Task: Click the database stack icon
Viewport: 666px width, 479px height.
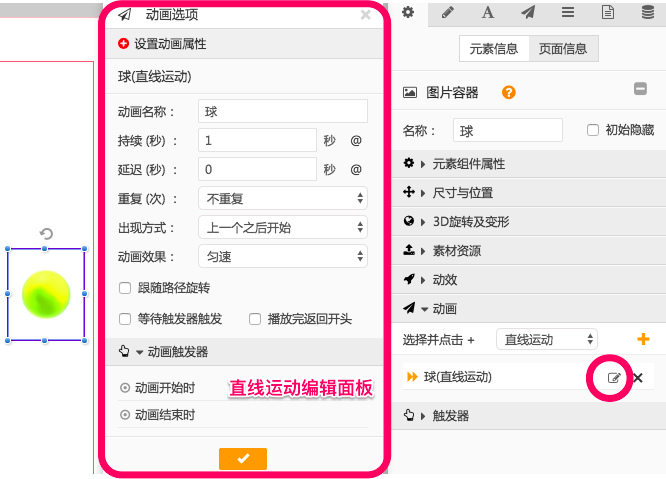Action: 647,12
